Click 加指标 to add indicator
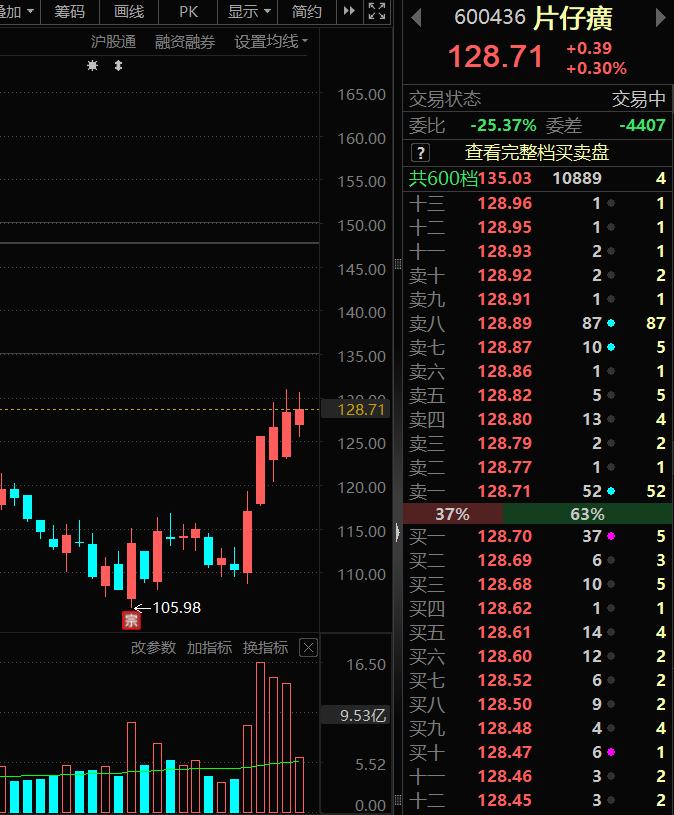This screenshot has width=674, height=815. pyautogui.click(x=209, y=648)
